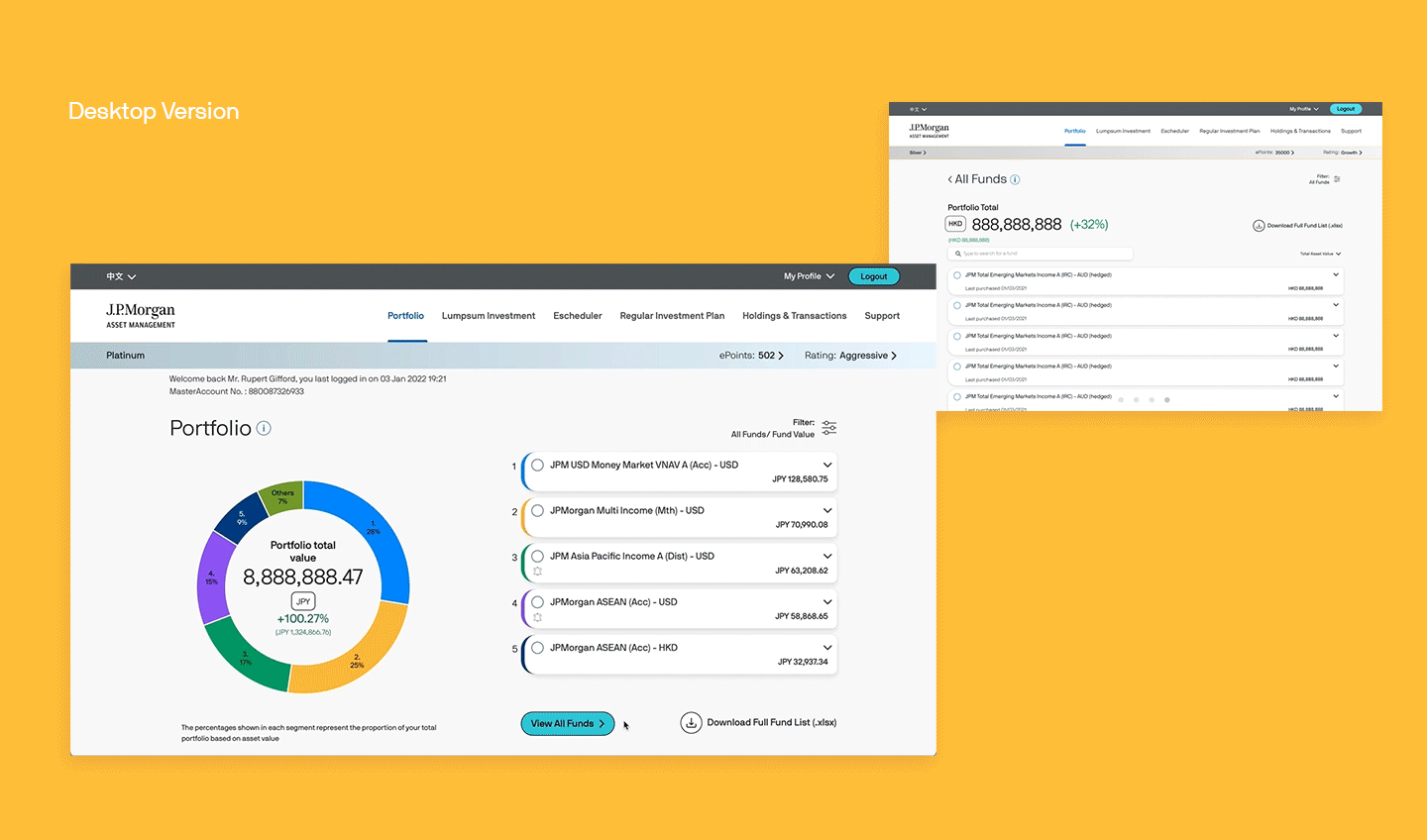The height and width of the screenshot is (840, 1427).
Task: Open Lumpsum Investment tab in main window
Action: (x=489, y=316)
